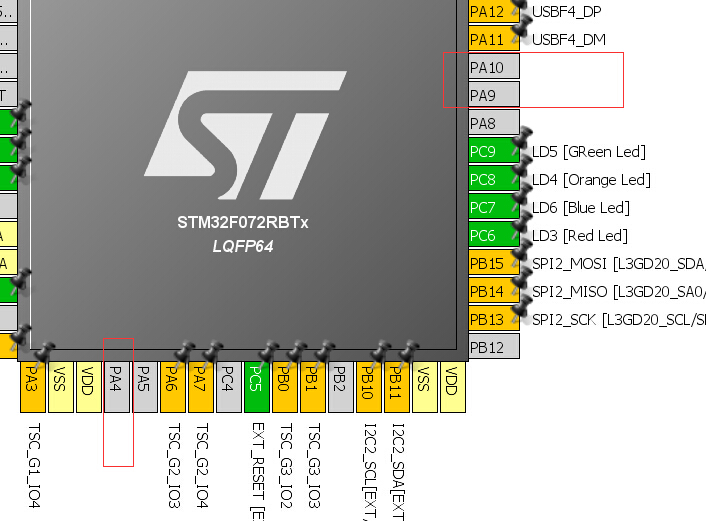Select the PB11 pin

point(397,386)
